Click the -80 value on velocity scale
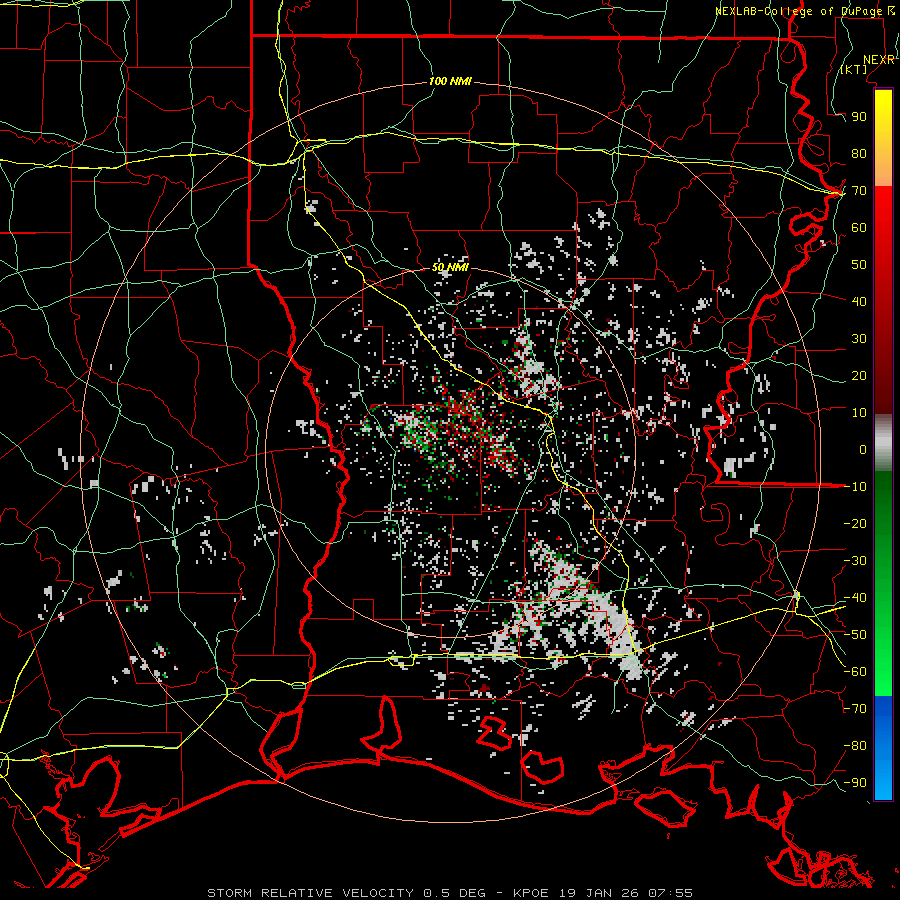The height and width of the screenshot is (900, 900). (855, 746)
